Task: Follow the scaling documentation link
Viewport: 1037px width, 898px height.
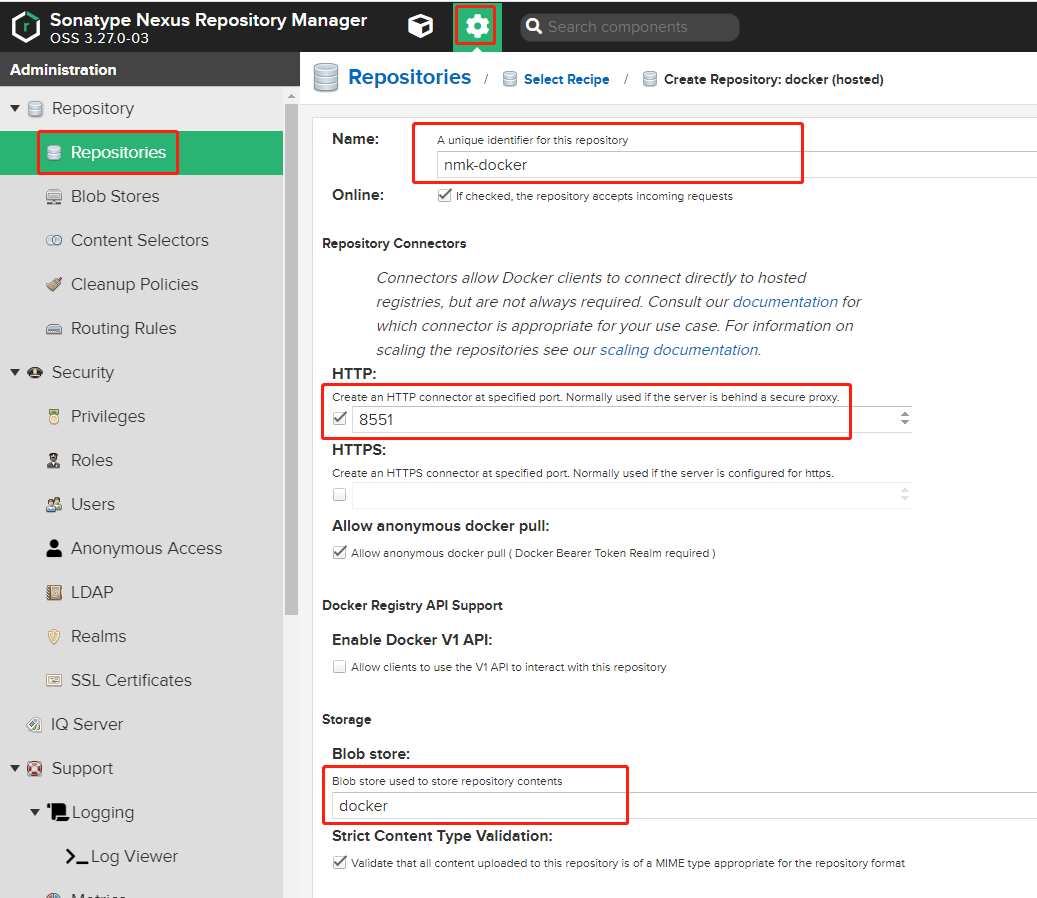Action: click(x=678, y=350)
